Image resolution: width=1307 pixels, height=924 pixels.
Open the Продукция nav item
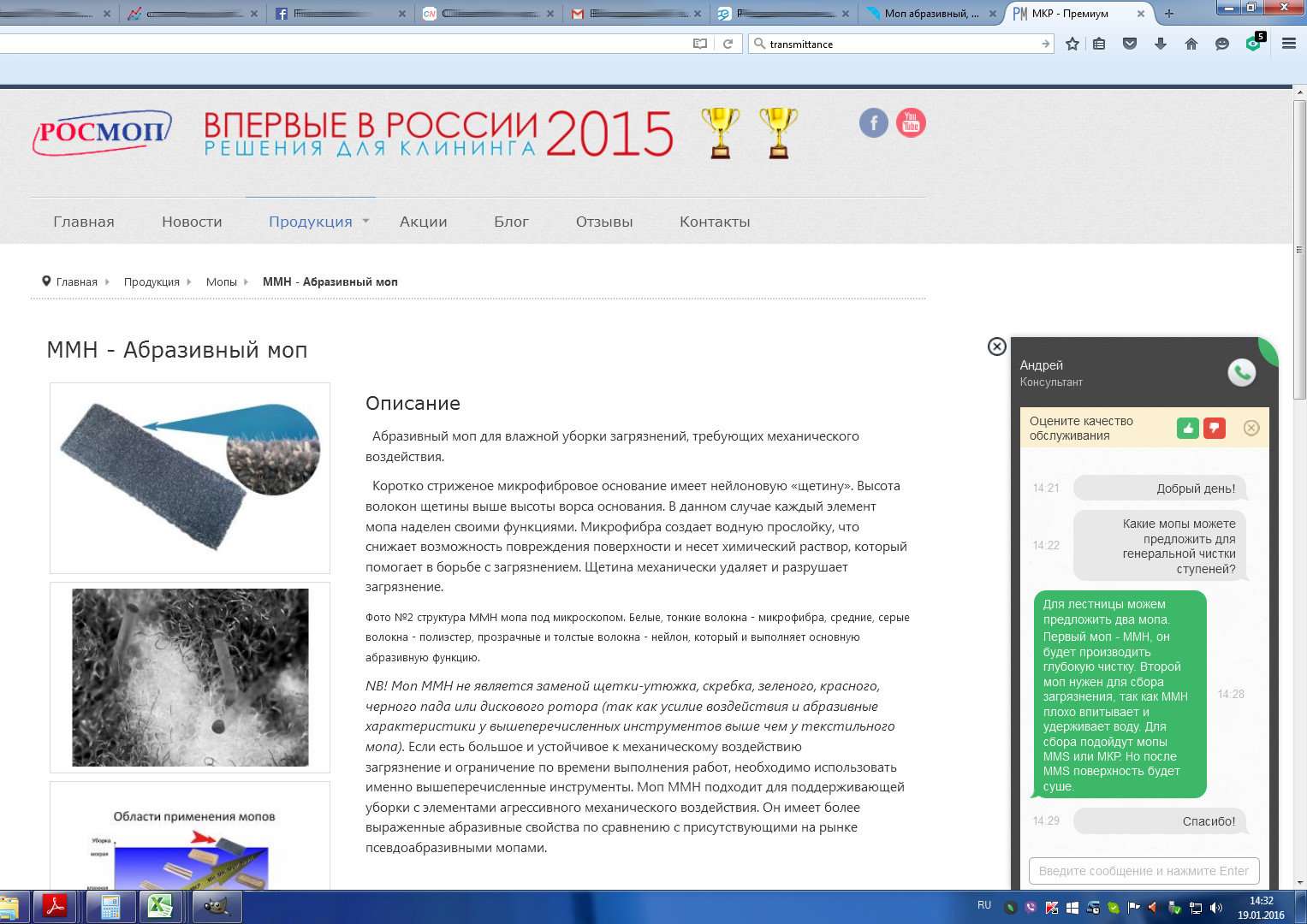click(x=311, y=222)
